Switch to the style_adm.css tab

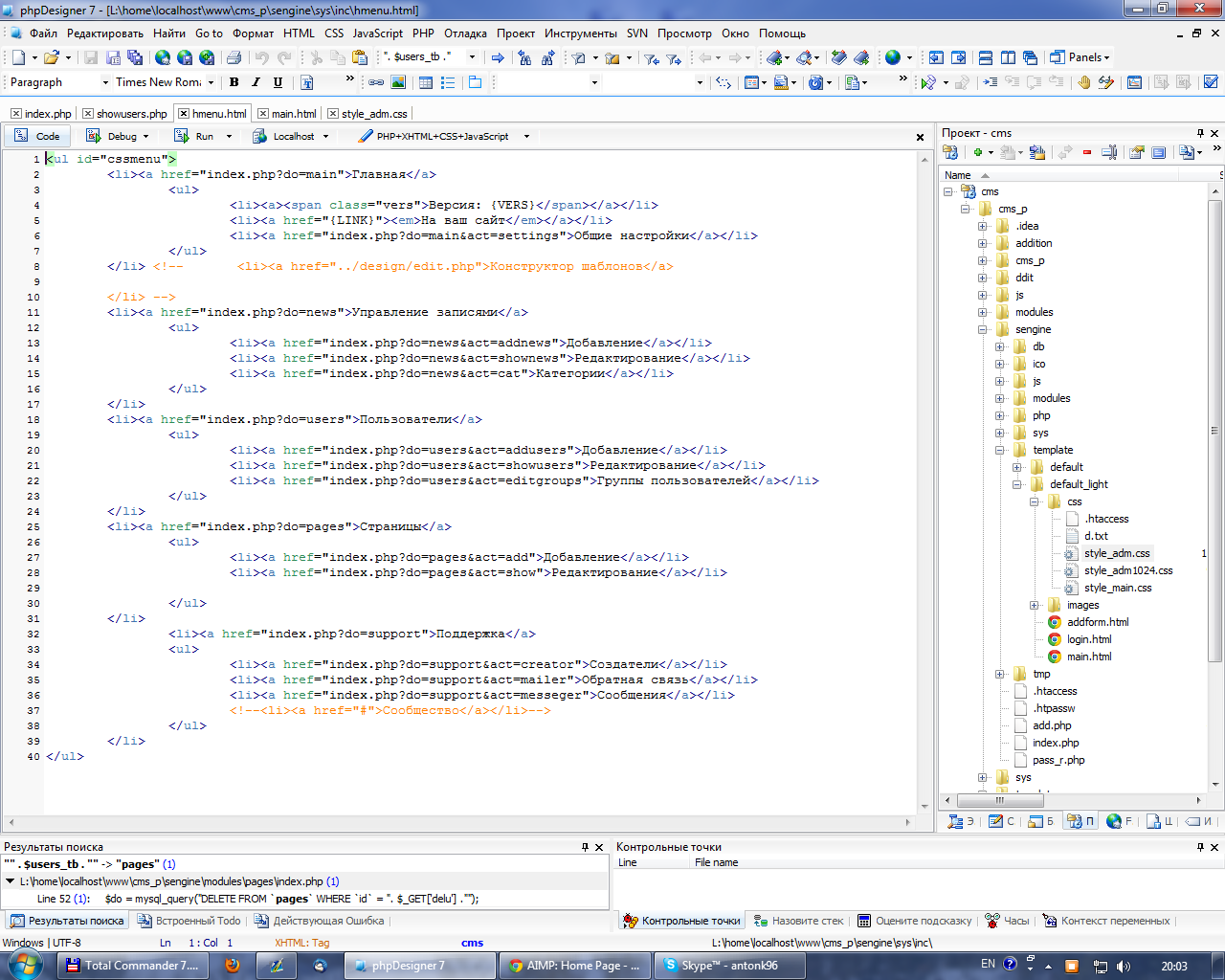(x=373, y=114)
